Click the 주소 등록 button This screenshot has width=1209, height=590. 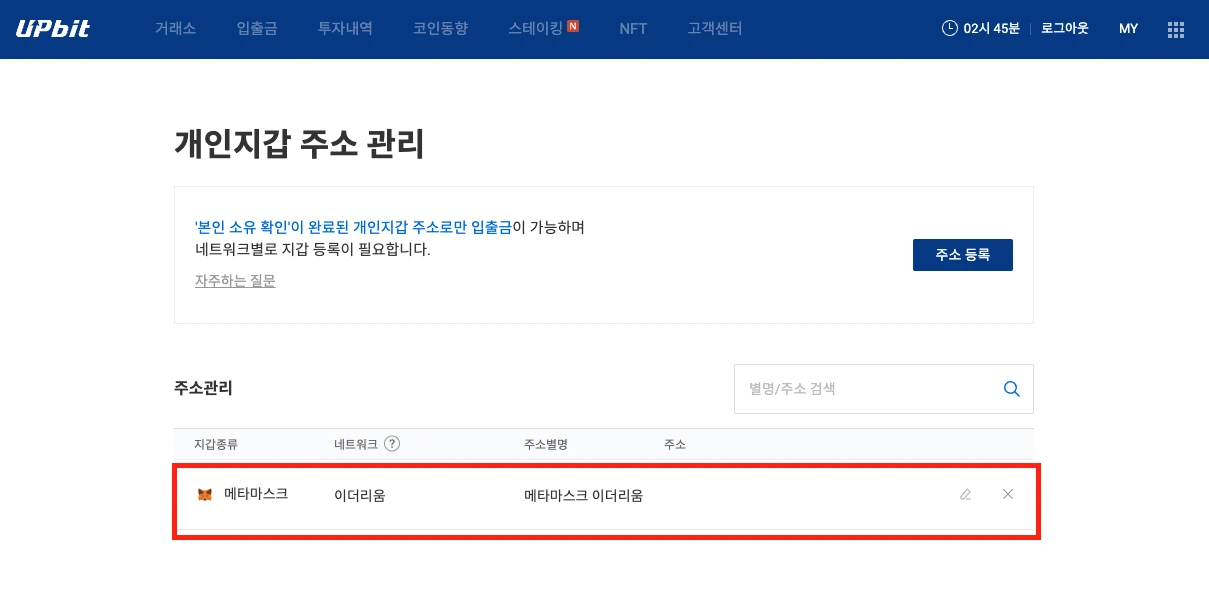[963, 255]
